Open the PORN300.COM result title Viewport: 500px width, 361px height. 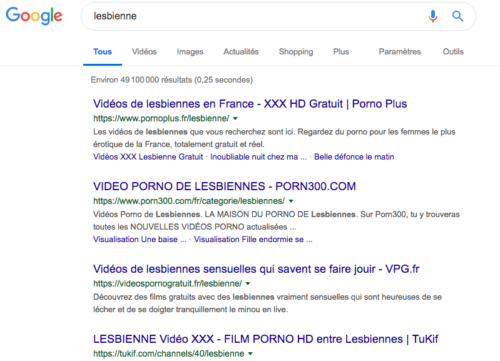[x=224, y=186]
